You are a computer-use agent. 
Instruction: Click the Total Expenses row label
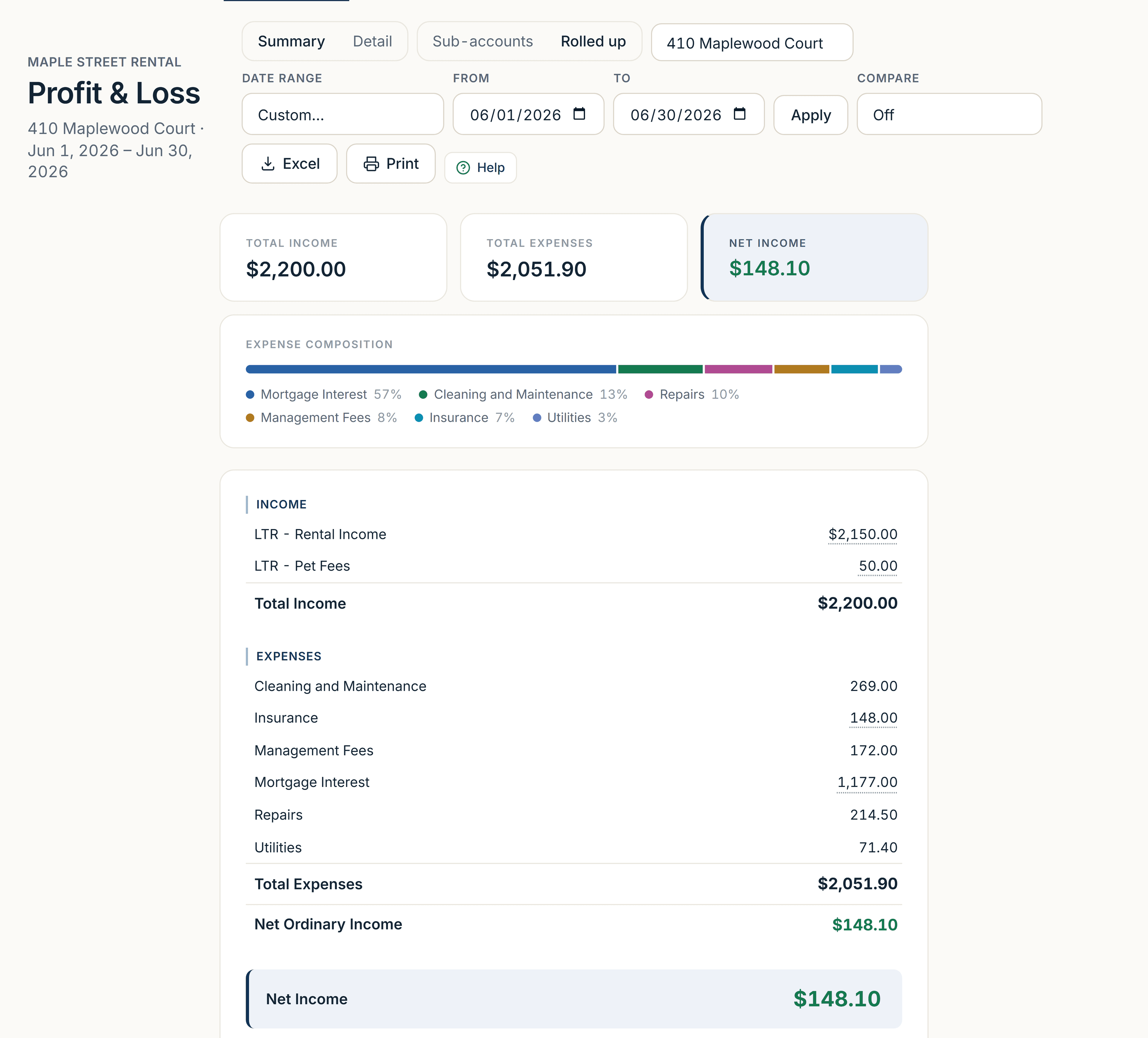308,884
